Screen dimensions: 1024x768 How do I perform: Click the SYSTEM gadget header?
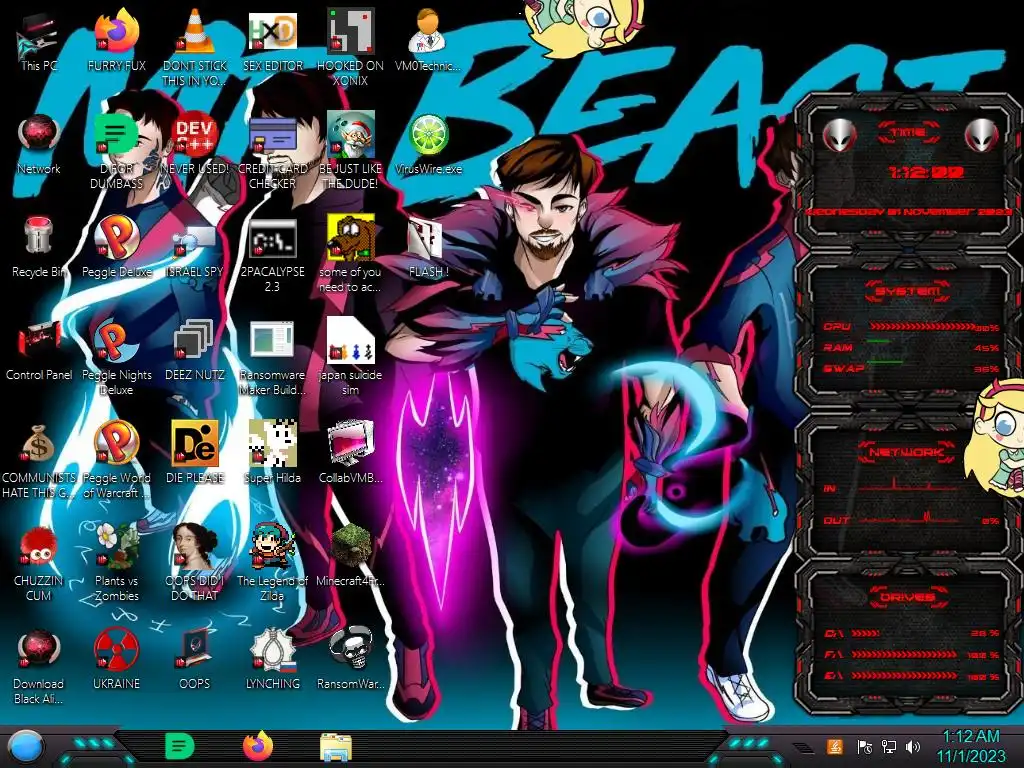[x=907, y=291]
